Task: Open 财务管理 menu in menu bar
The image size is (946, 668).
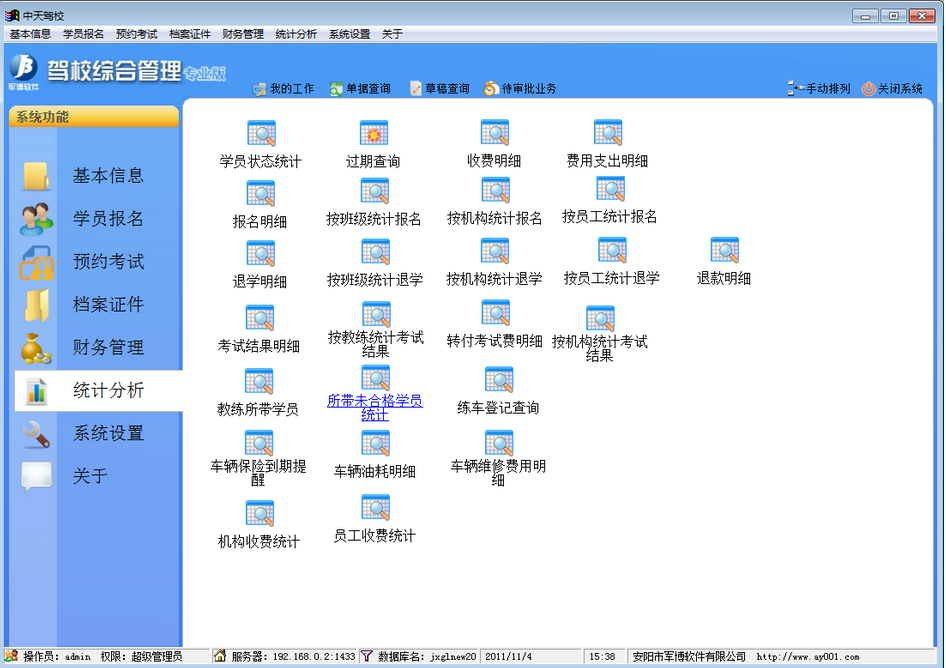Action: click(x=243, y=34)
